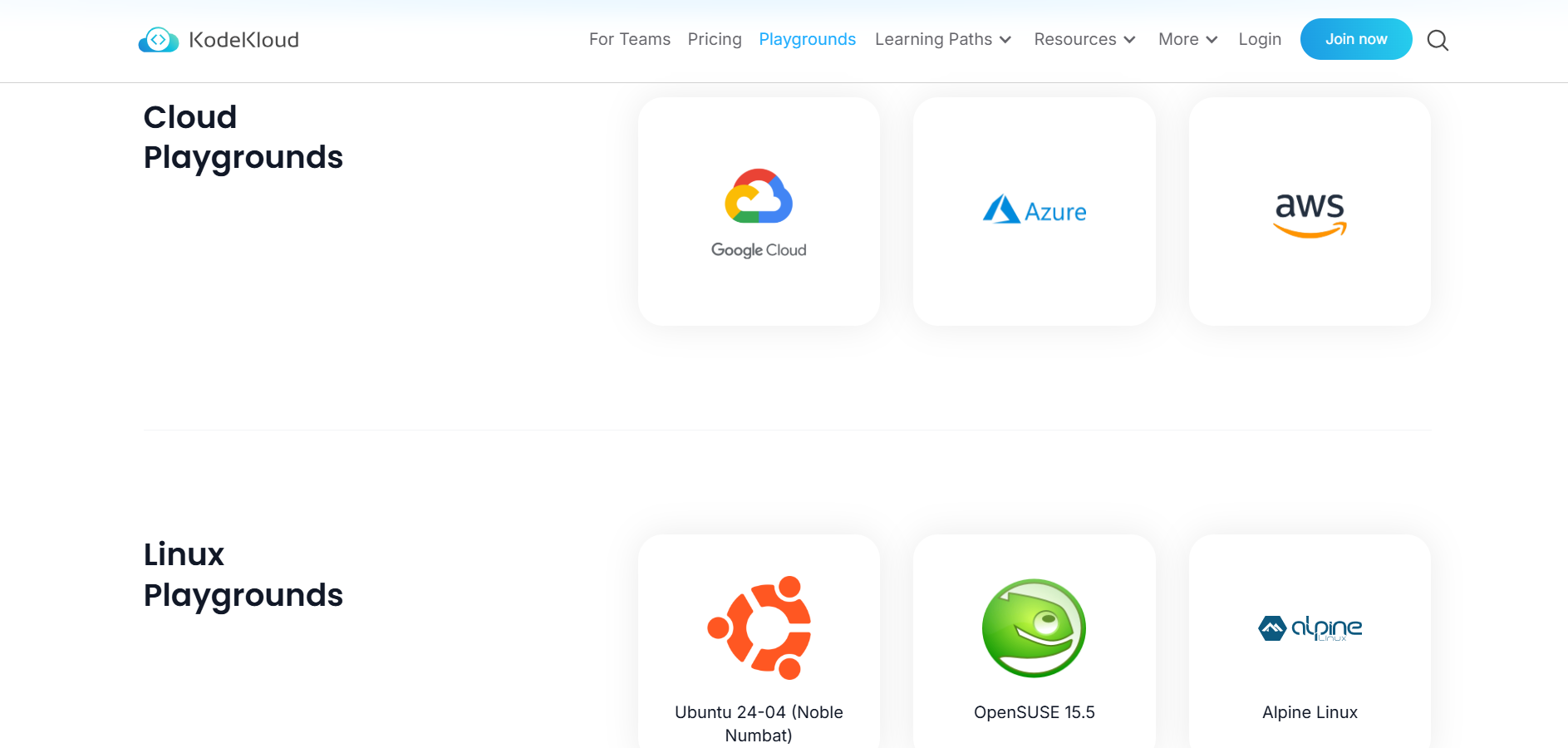Screen dimensions: 1568x748
Task: Click the Ubuntu logo
Action: (758, 627)
